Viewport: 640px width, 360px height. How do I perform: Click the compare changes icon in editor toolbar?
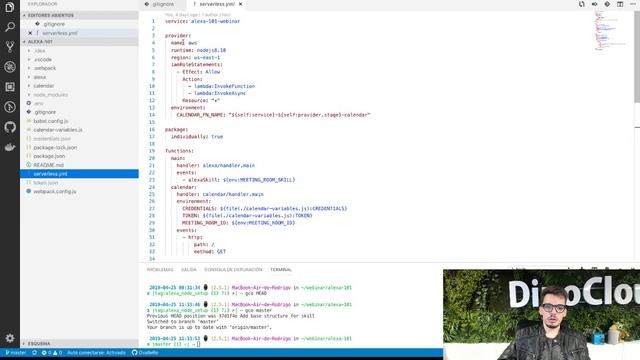tap(582, 4)
